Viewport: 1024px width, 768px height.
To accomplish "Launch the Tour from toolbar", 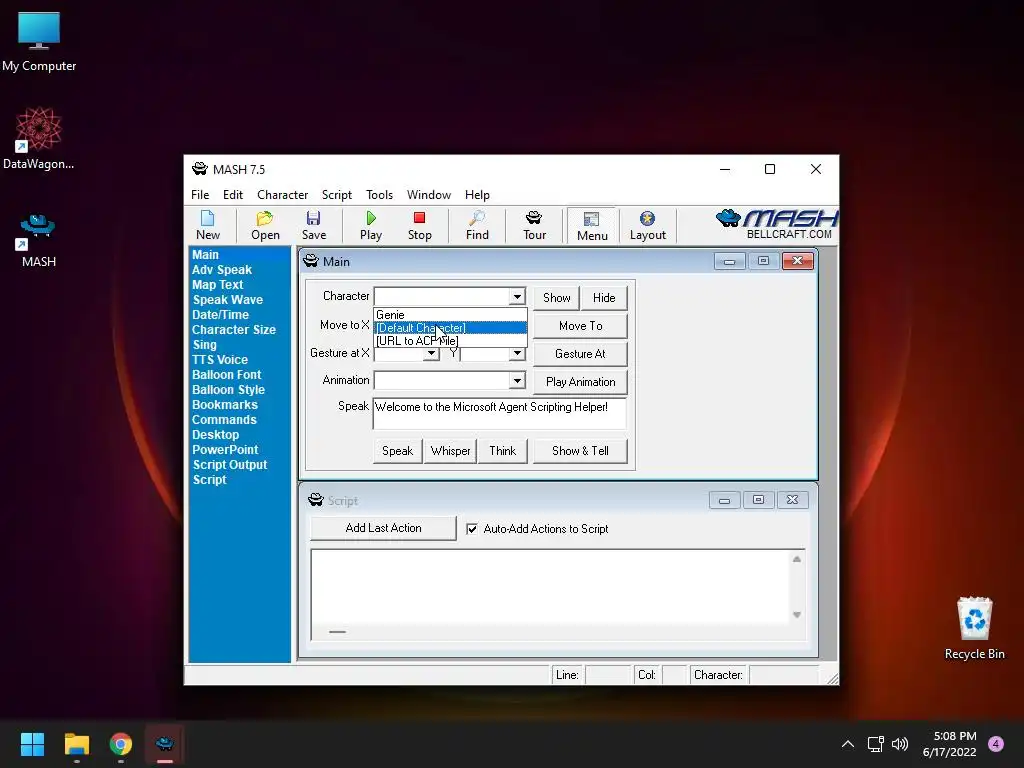I will (x=534, y=226).
